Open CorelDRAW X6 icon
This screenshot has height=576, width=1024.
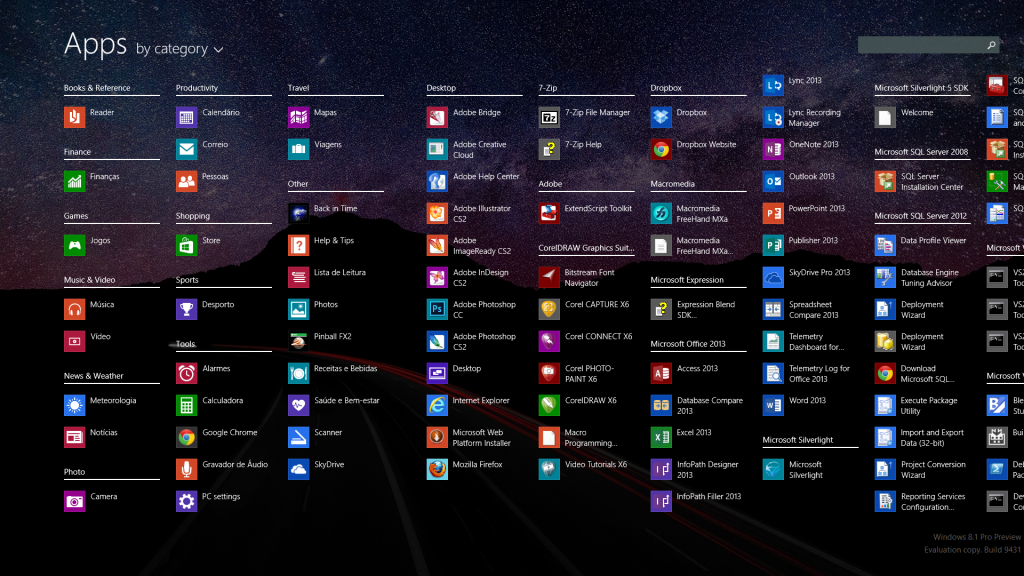coord(548,405)
